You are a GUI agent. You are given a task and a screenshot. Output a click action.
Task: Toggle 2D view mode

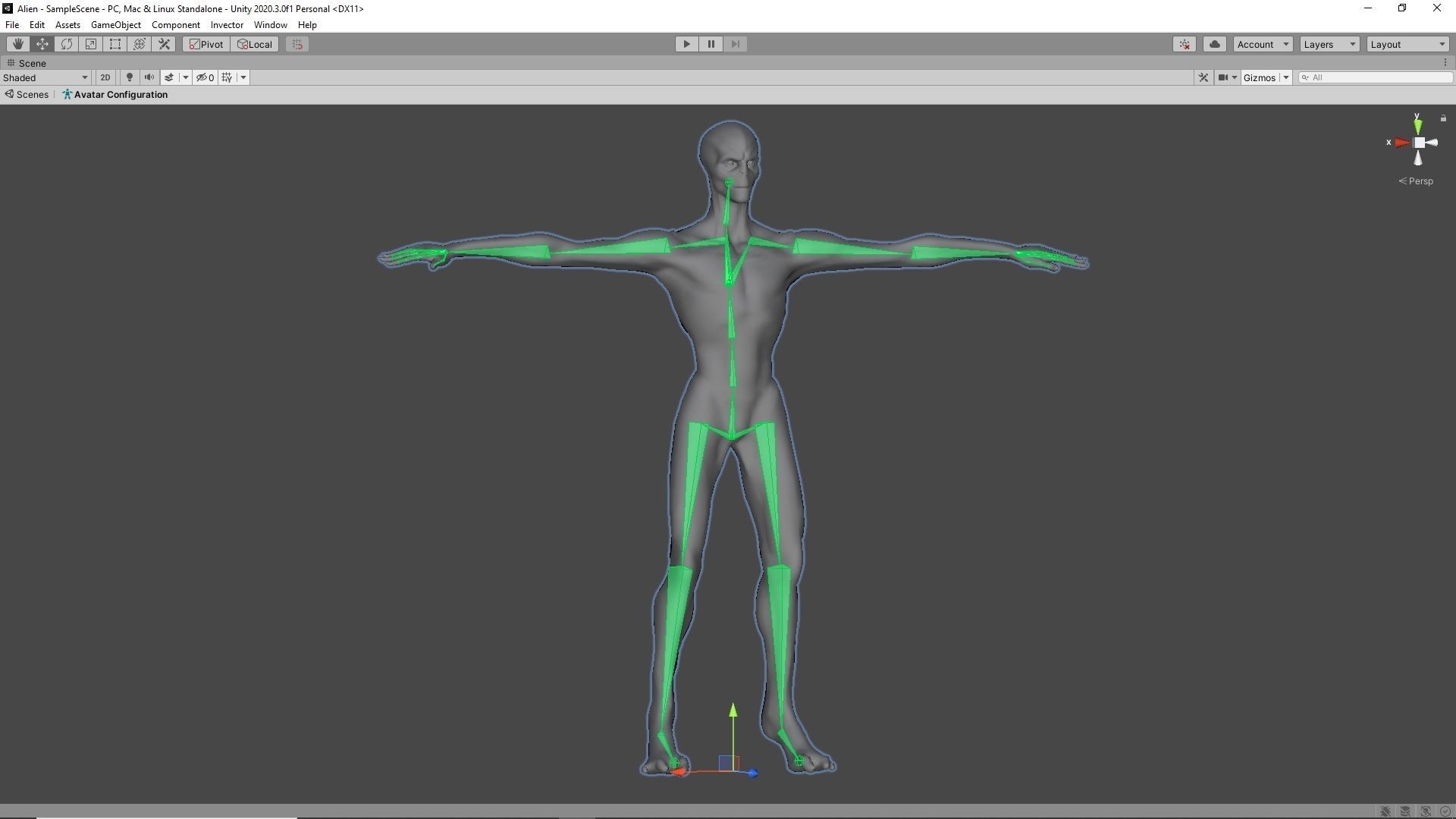tap(105, 77)
